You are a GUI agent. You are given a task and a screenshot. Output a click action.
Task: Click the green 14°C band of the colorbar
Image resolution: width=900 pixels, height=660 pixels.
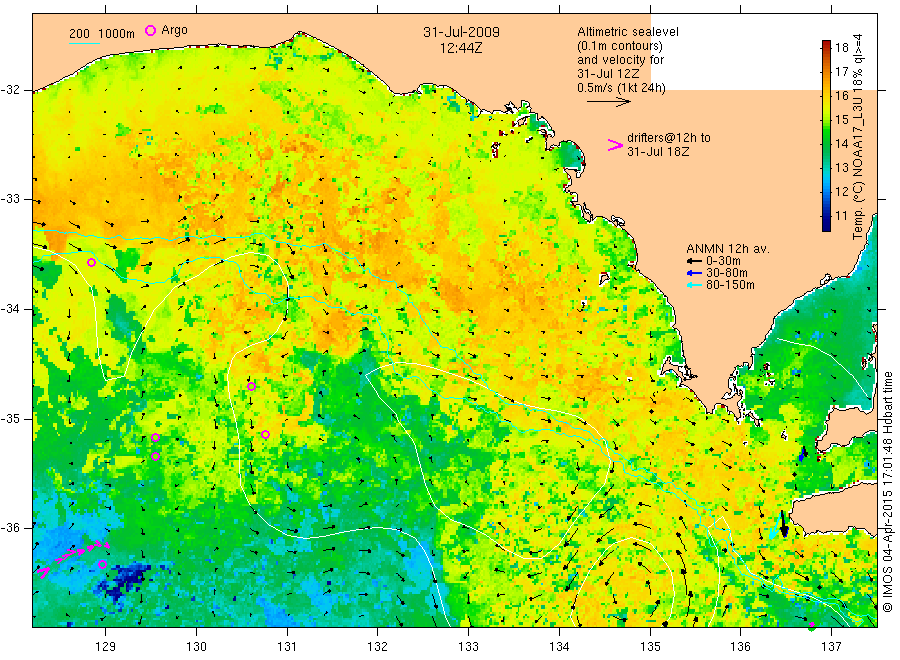pos(827,143)
